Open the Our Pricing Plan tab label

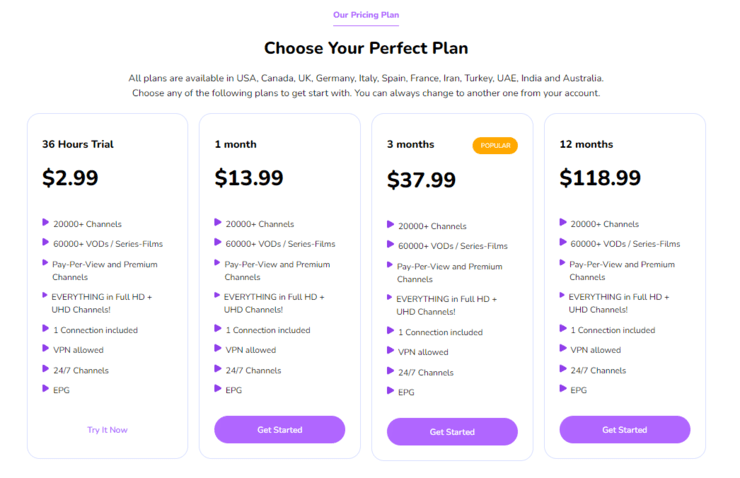366,15
